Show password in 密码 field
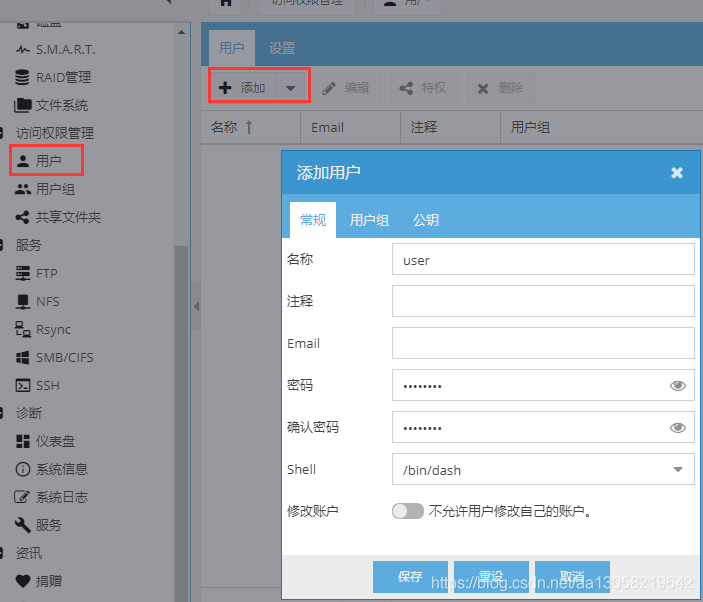Screen dimensions: 703x602 [677, 385]
